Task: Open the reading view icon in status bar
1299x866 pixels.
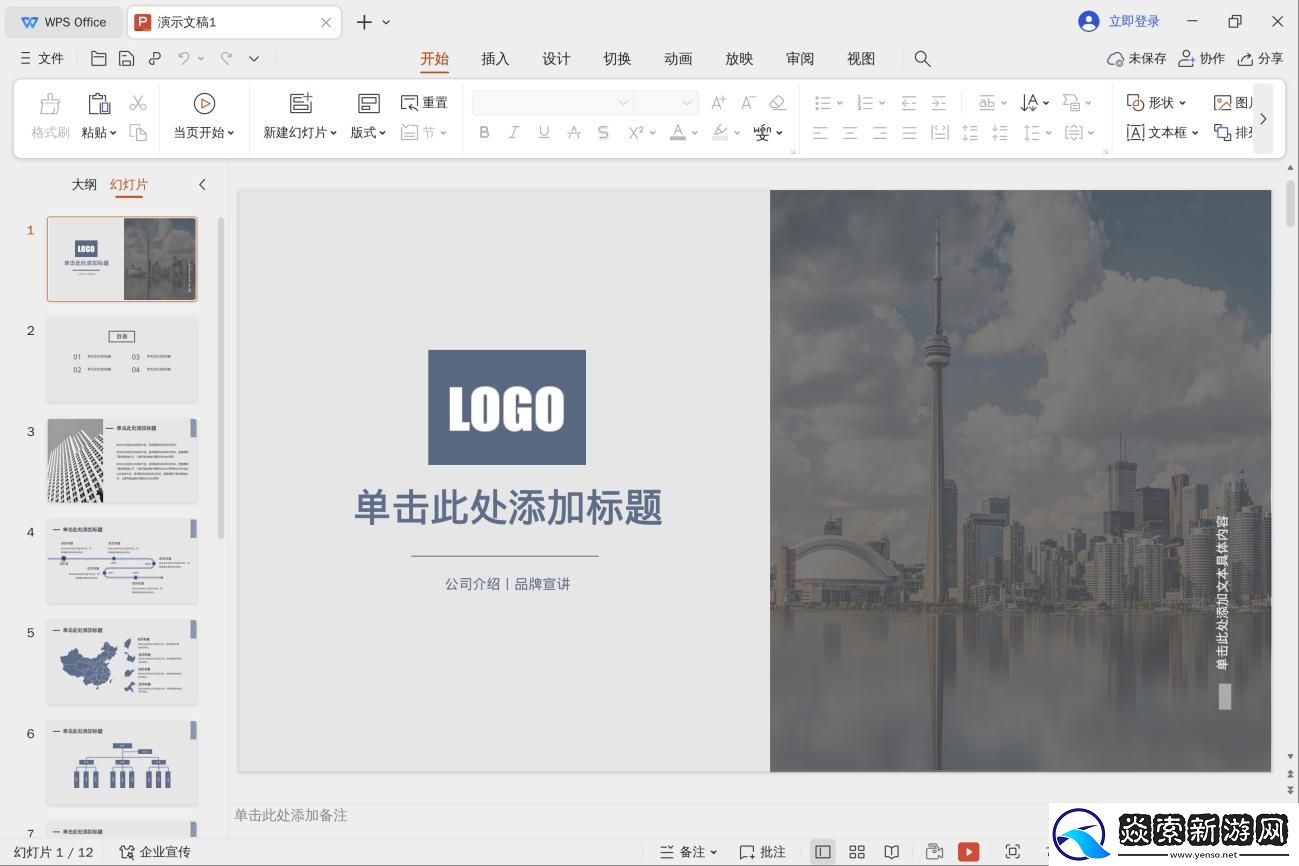Action: tap(891, 852)
